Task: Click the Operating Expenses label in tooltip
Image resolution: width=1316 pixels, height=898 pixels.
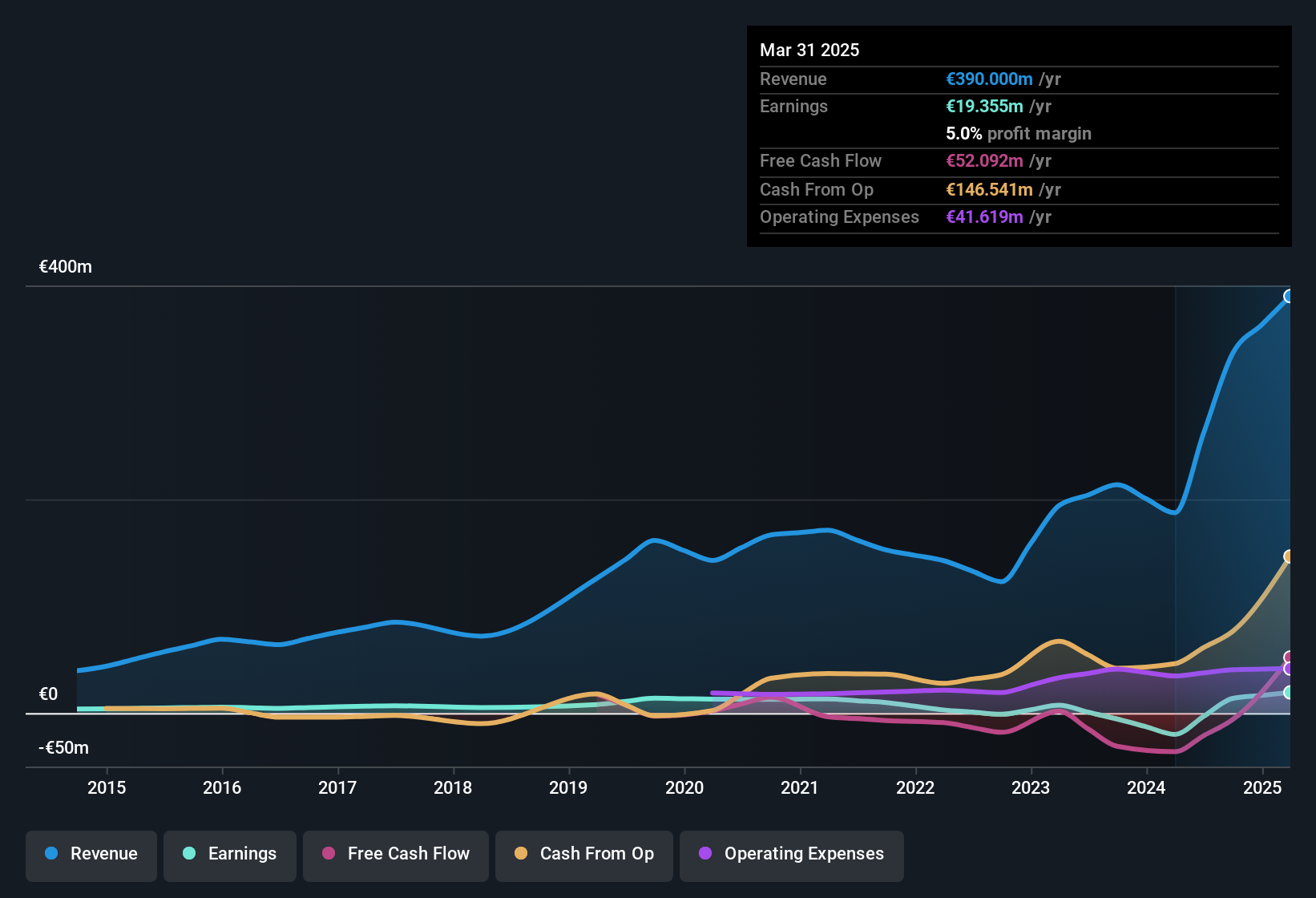Action: click(839, 216)
